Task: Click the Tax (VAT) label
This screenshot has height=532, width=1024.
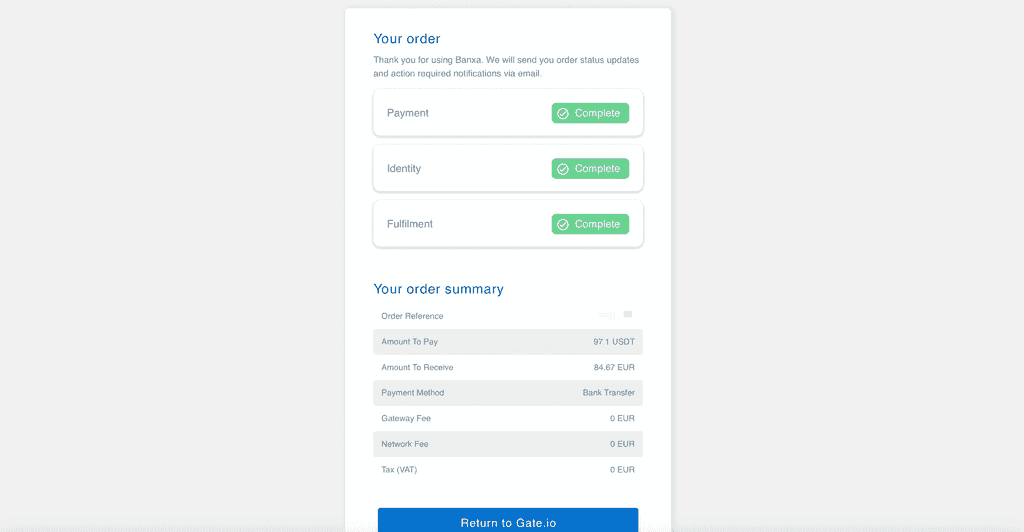Action: pyautogui.click(x=402, y=469)
